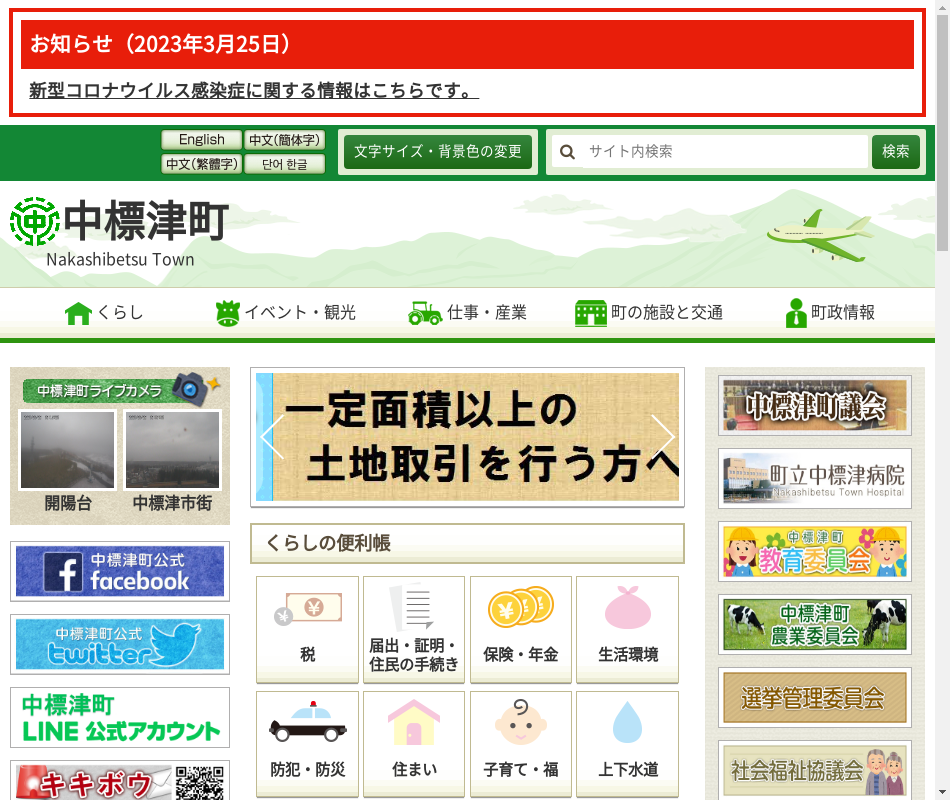Follow the 新型コロナウイルス感染症 information link
Screen dimensions: 950x800
(254, 91)
